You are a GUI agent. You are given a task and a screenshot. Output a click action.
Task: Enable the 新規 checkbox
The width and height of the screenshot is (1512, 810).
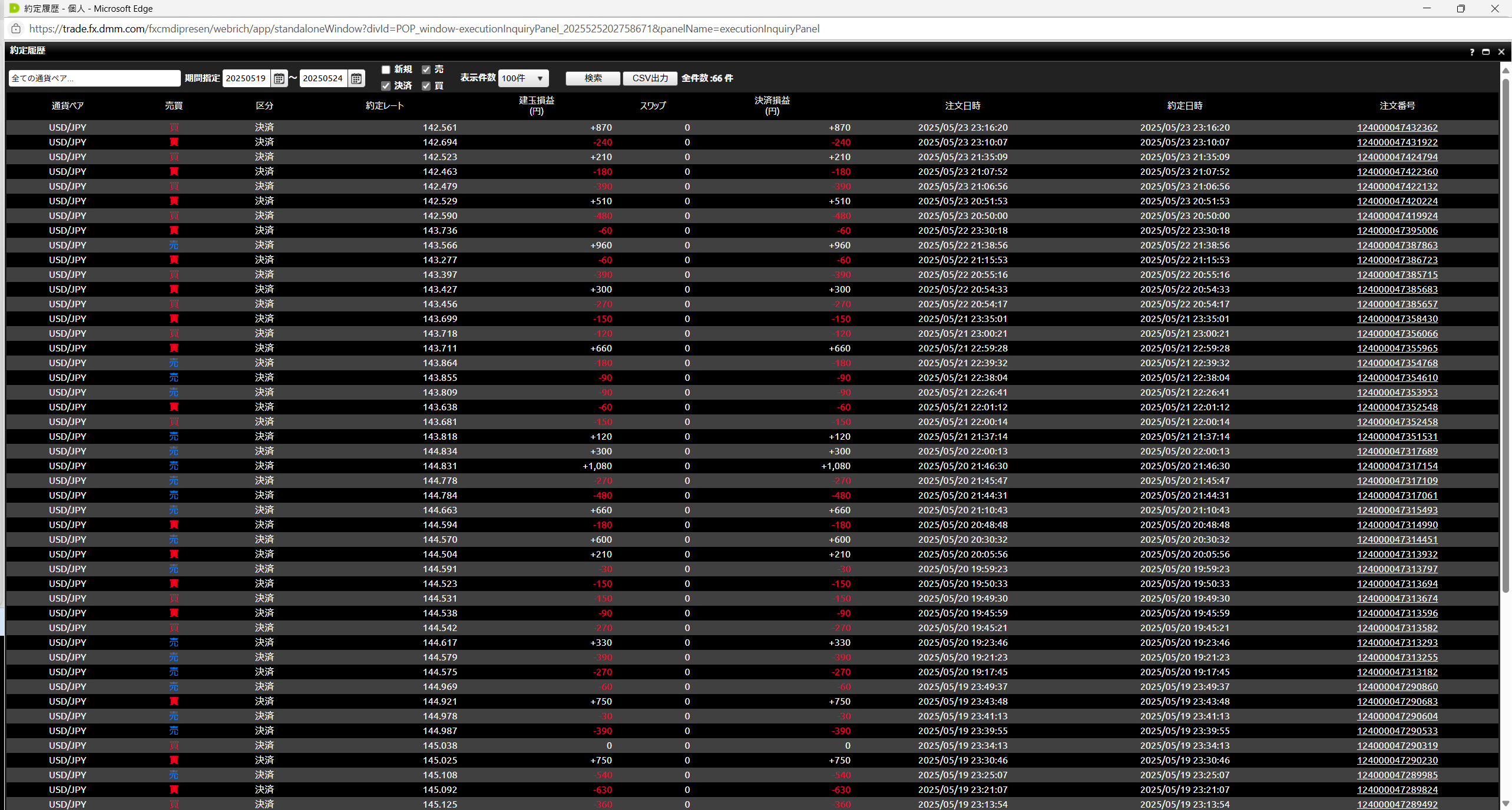(x=386, y=69)
